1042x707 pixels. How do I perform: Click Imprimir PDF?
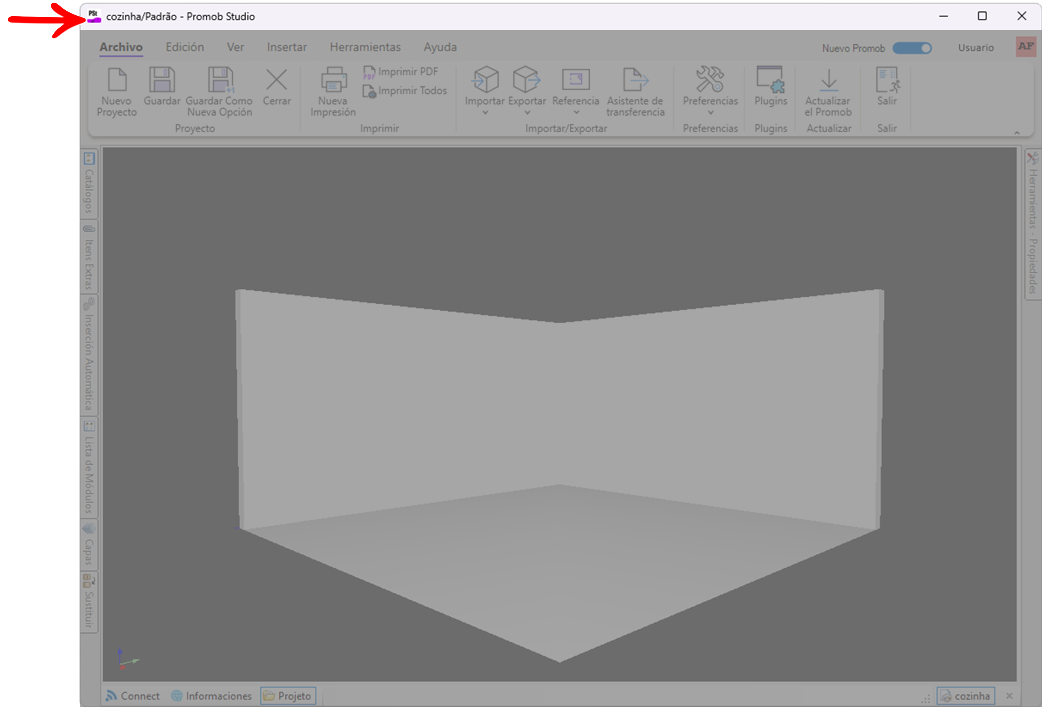coord(401,72)
